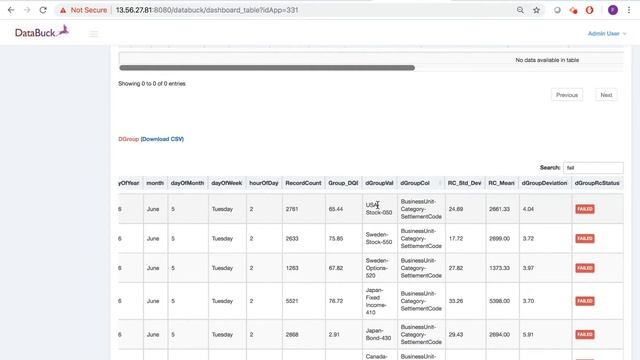Click Group_DQI value 2.91

[334, 334]
